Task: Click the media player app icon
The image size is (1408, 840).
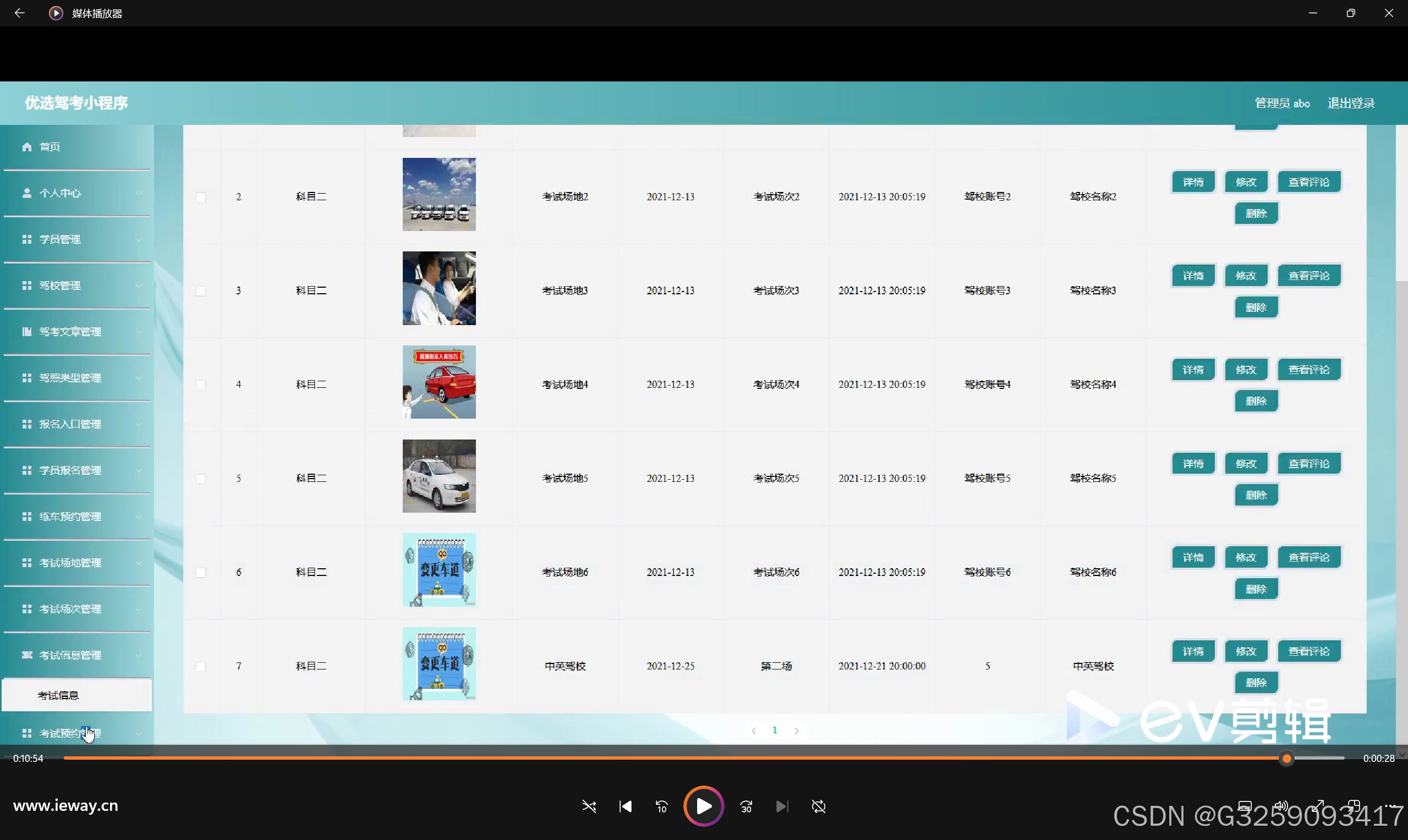Action: click(56, 13)
